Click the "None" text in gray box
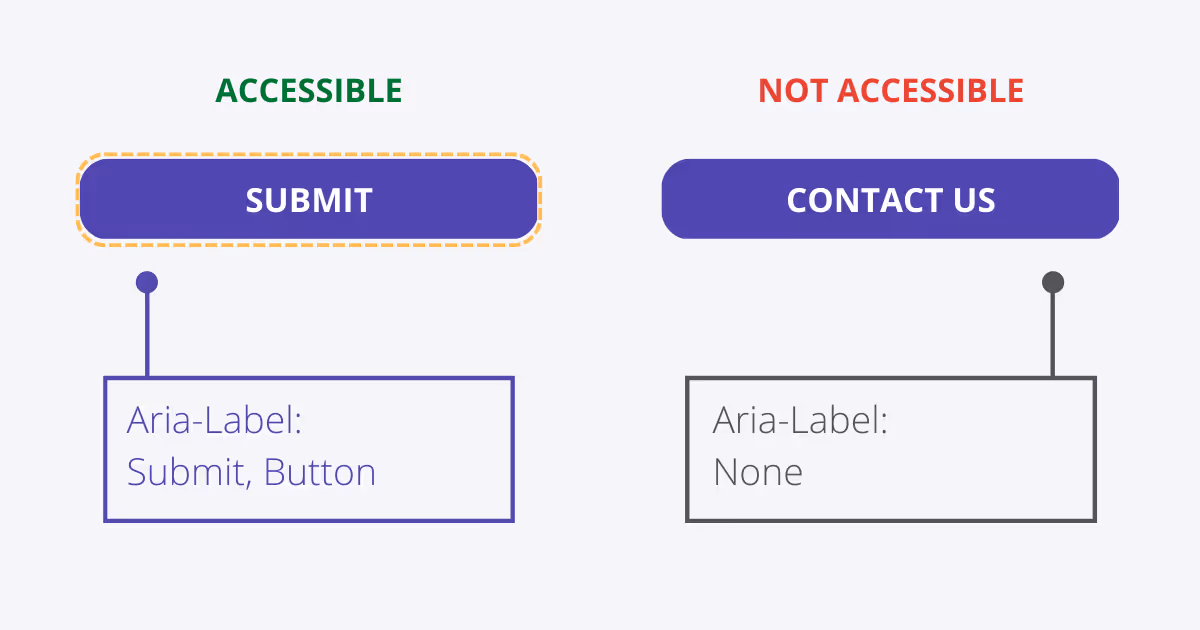 [x=757, y=472]
